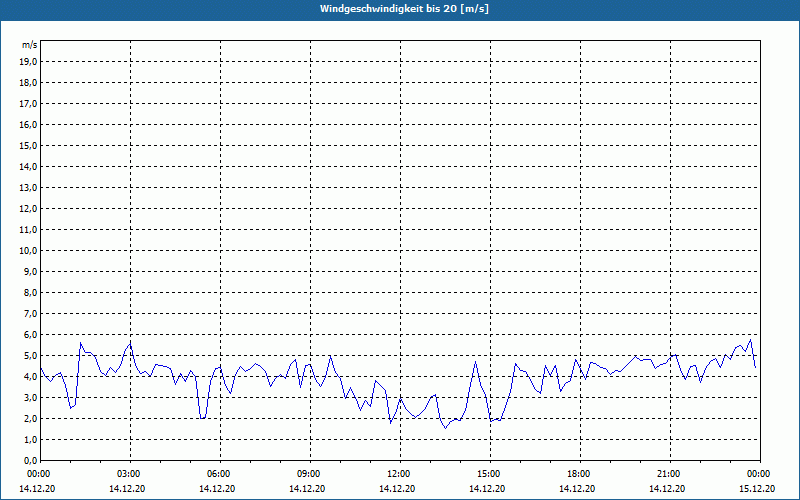Select the "18,0" y-axis label
This screenshot has width=800, height=500.
click(28, 83)
